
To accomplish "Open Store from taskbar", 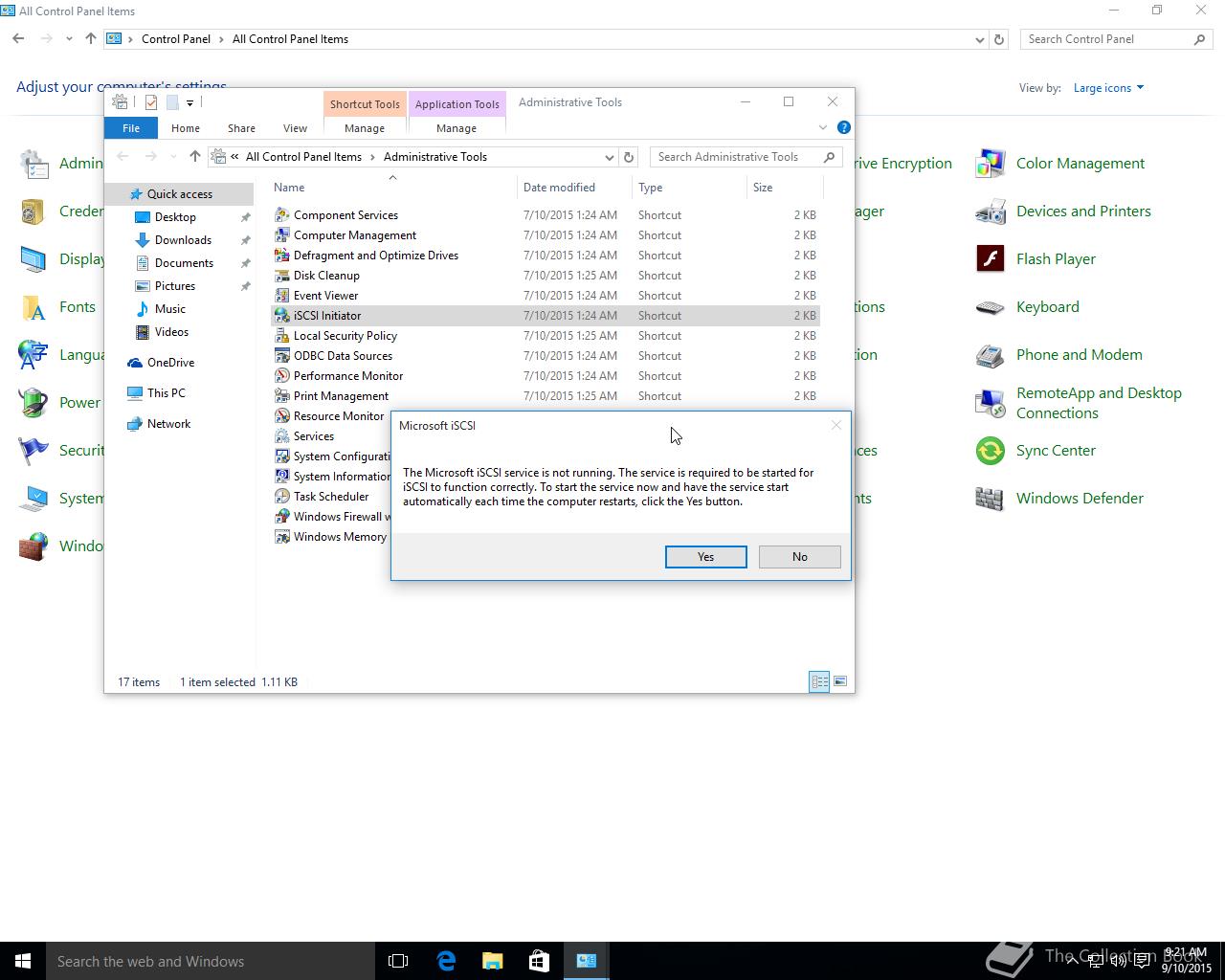I will 539,961.
